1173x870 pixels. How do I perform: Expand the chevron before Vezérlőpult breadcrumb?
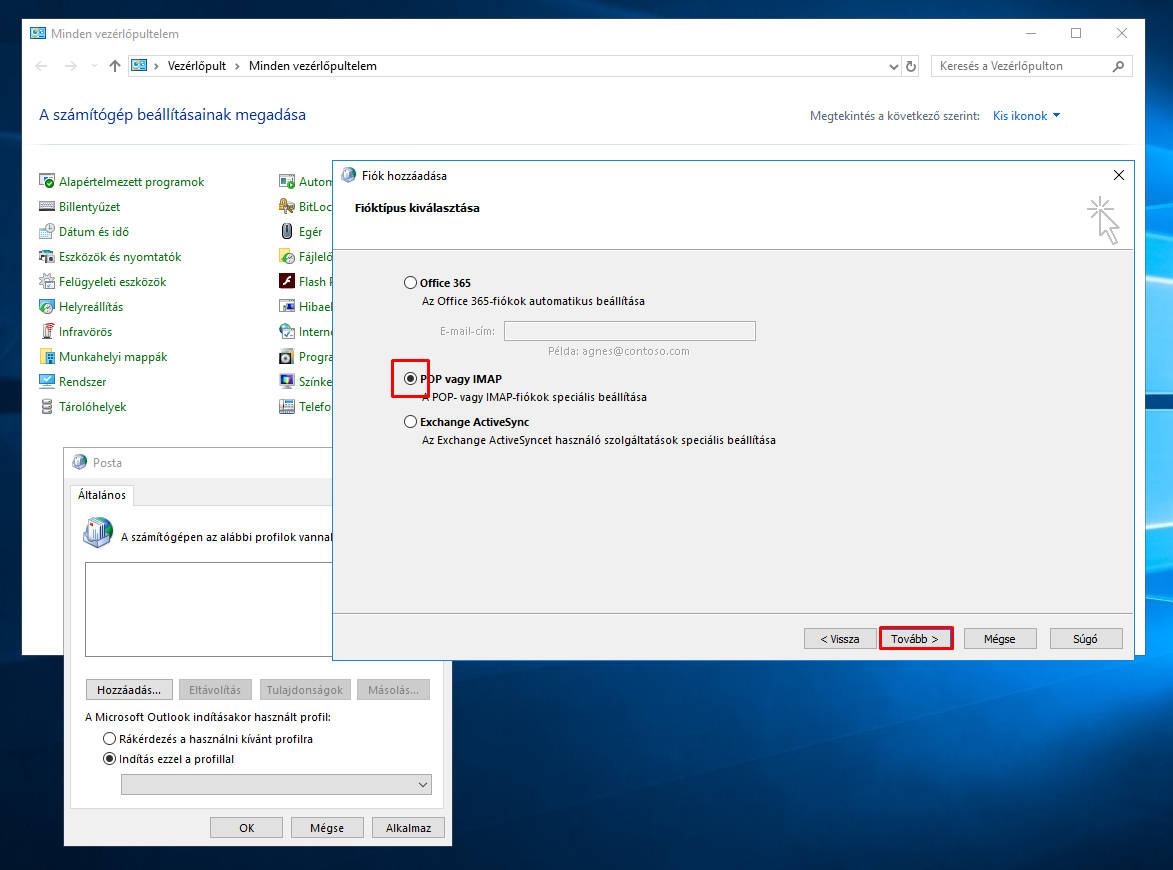pyautogui.click(x=156, y=66)
